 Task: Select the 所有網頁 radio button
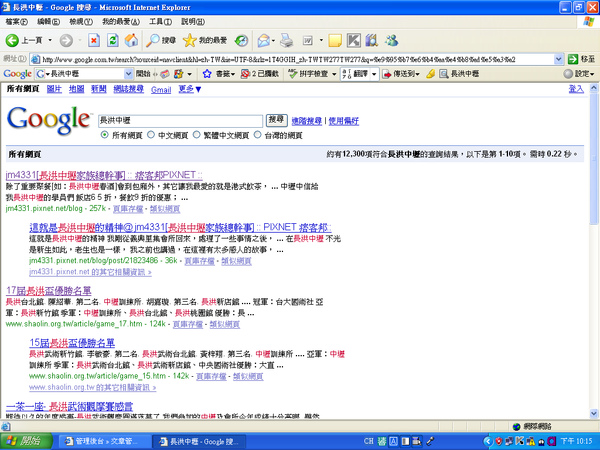point(104,135)
